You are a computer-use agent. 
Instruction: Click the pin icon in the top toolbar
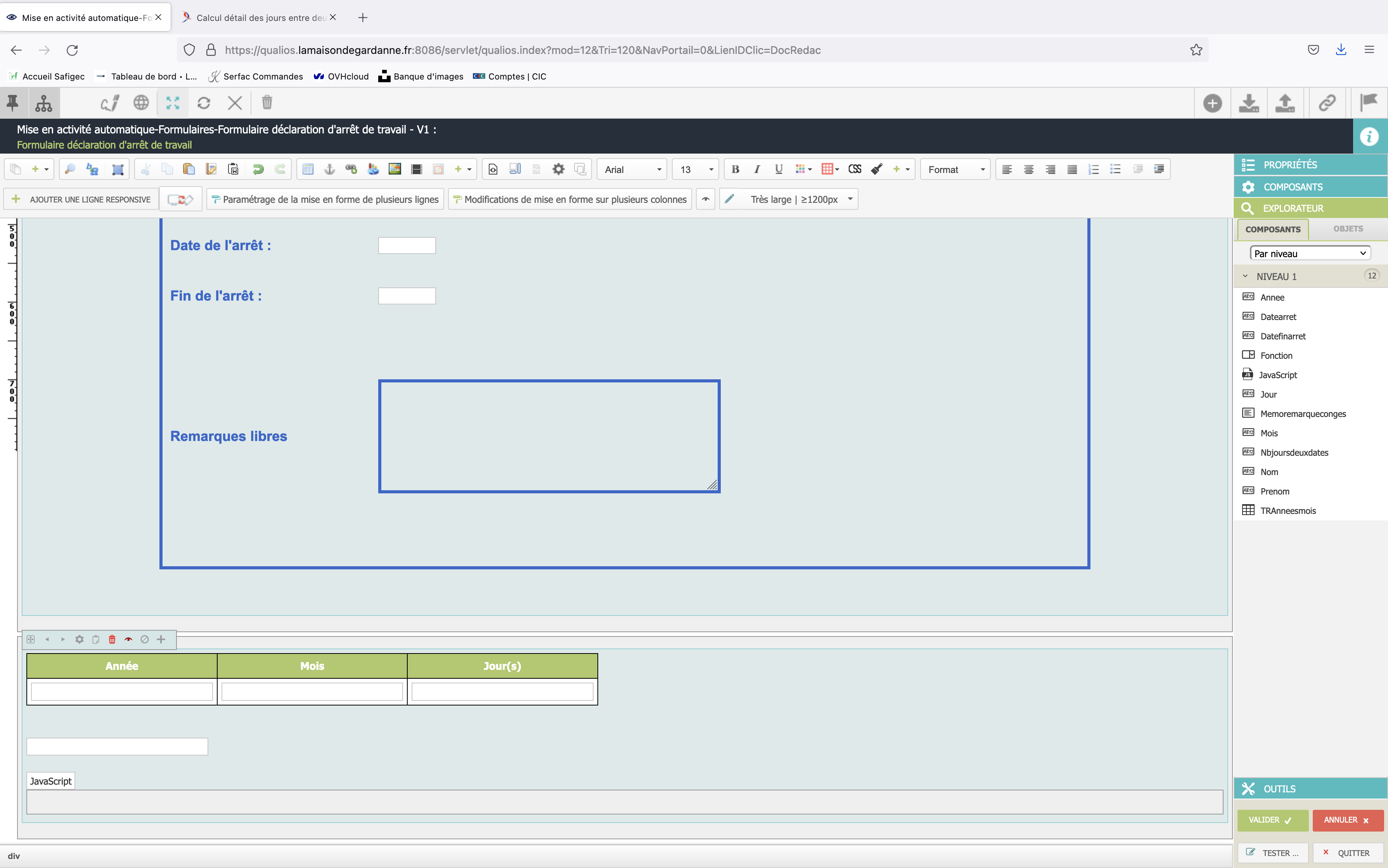pos(13,103)
